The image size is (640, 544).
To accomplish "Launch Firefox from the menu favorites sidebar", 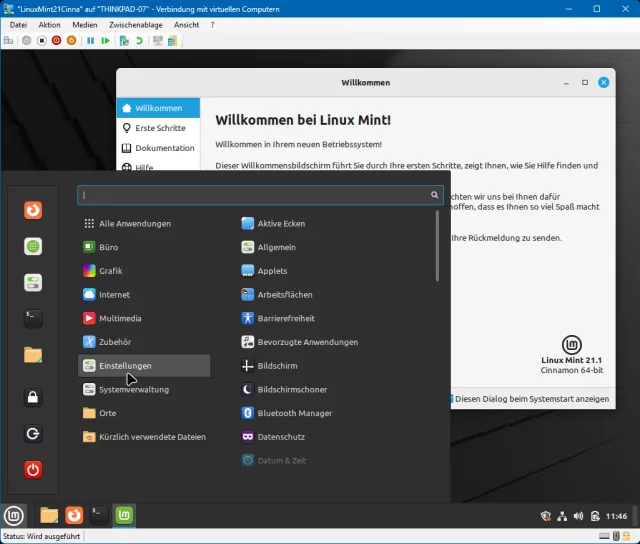I will pyautogui.click(x=33, y=210).
